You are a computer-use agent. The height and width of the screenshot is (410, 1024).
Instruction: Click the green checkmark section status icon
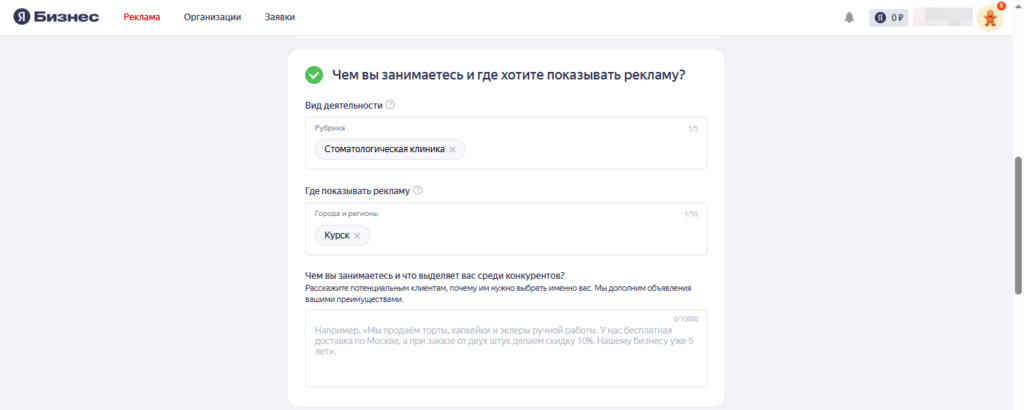pyautogui.click(x=314, y=75)
